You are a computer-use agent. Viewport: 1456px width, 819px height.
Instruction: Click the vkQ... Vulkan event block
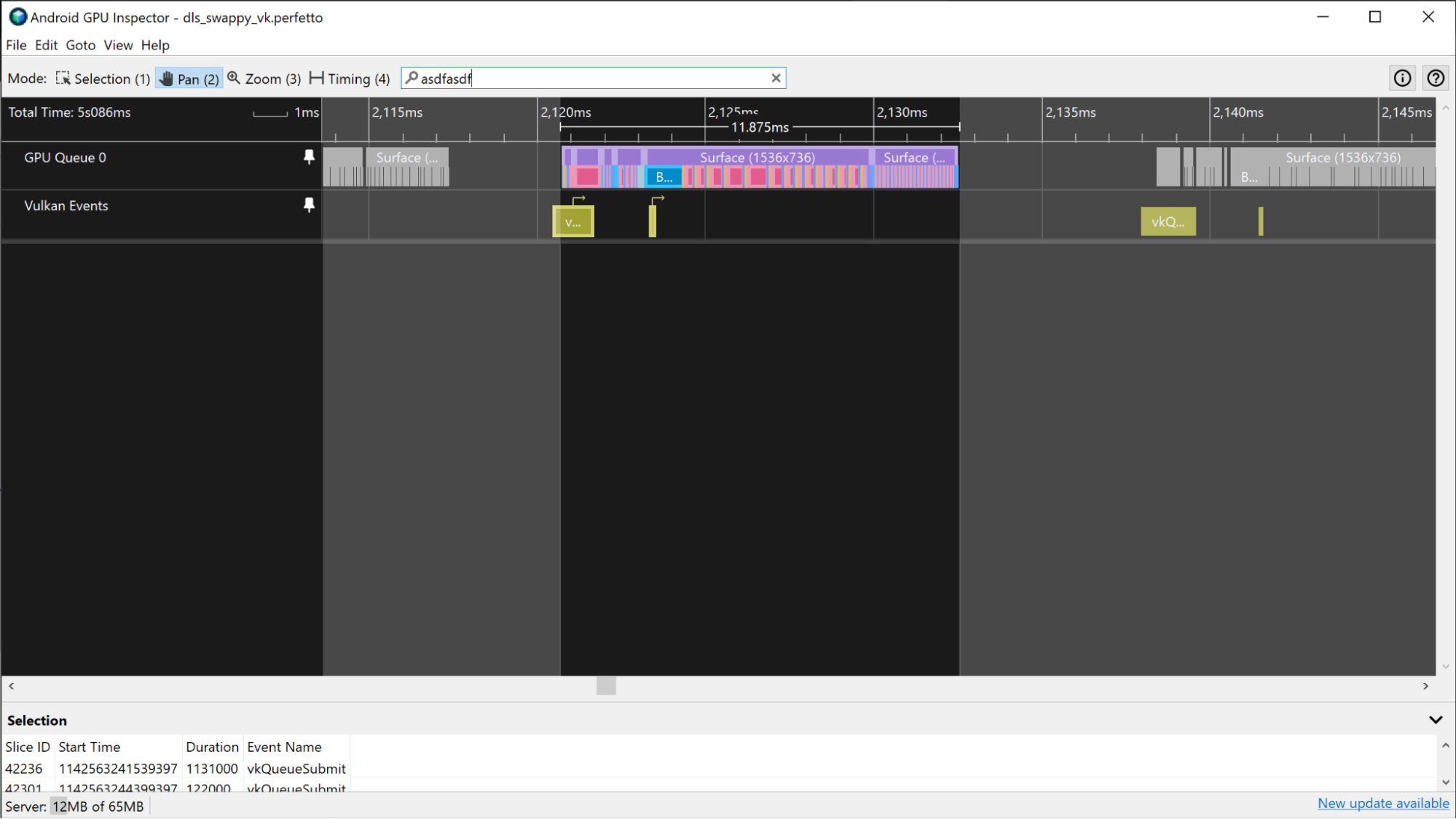(x=1167, y=221)
